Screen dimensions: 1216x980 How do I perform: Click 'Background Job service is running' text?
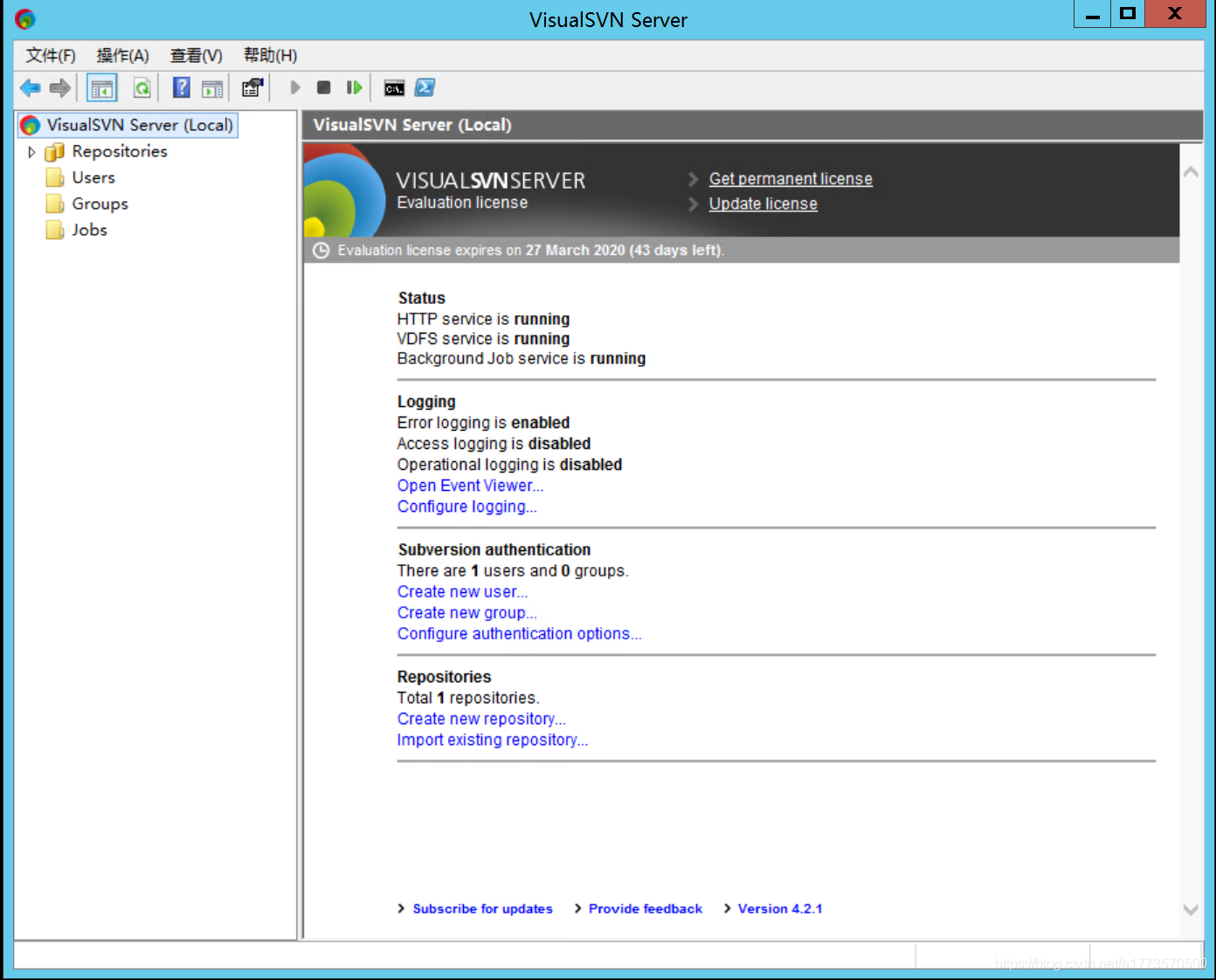point(522,358)
